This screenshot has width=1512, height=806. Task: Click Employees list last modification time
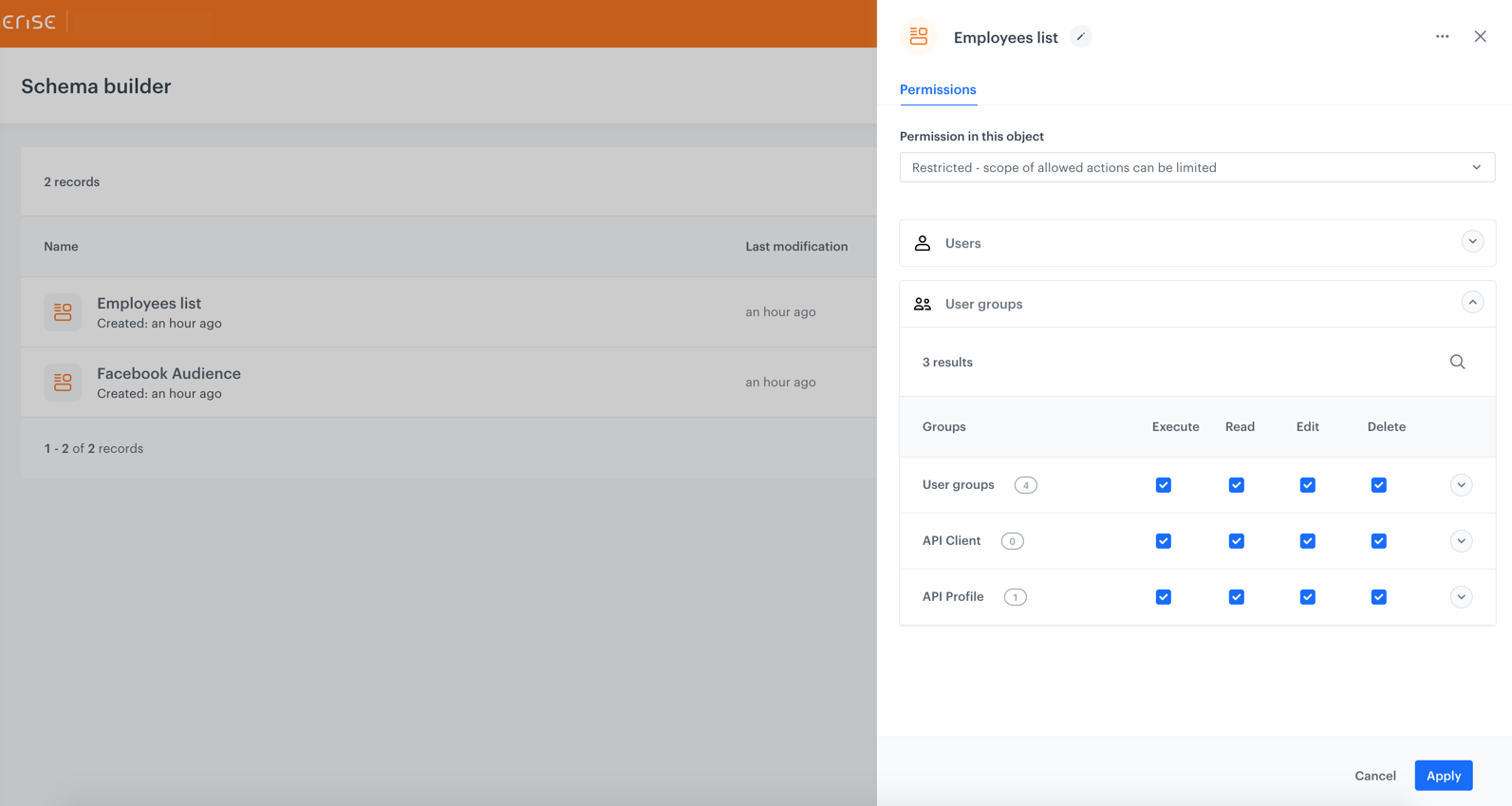click(x=780, y=311)
